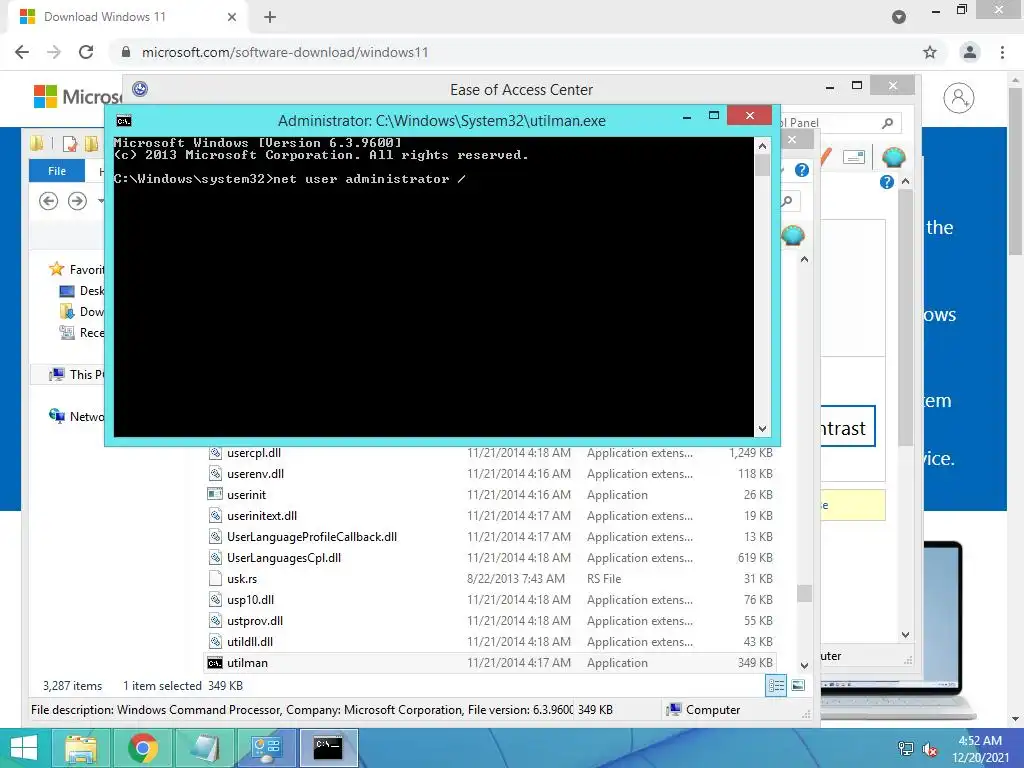Click the command prompt taskbar button
The height and width of the screenshot is (768, 1024).
328,748
